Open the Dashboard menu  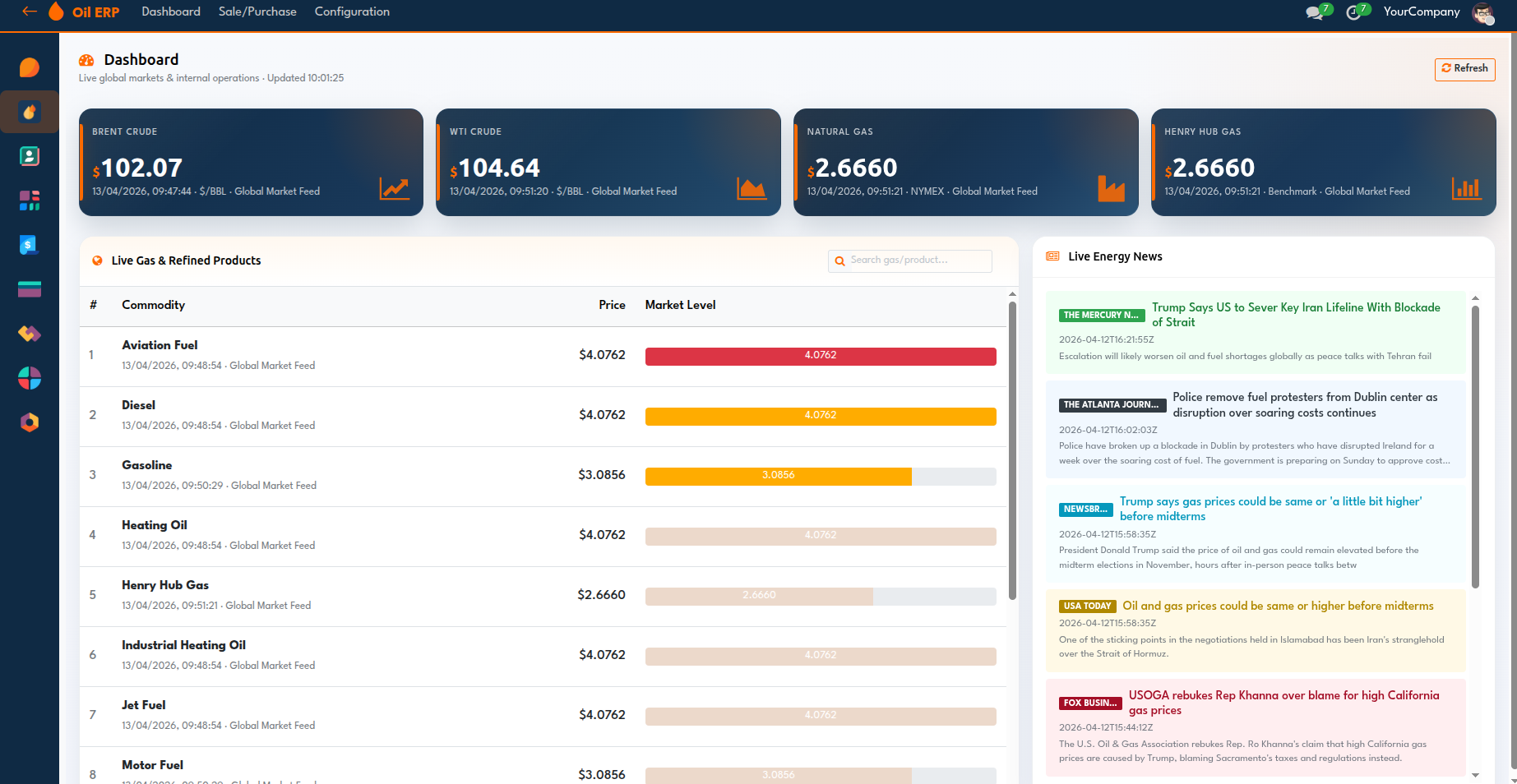click(171, 12)
